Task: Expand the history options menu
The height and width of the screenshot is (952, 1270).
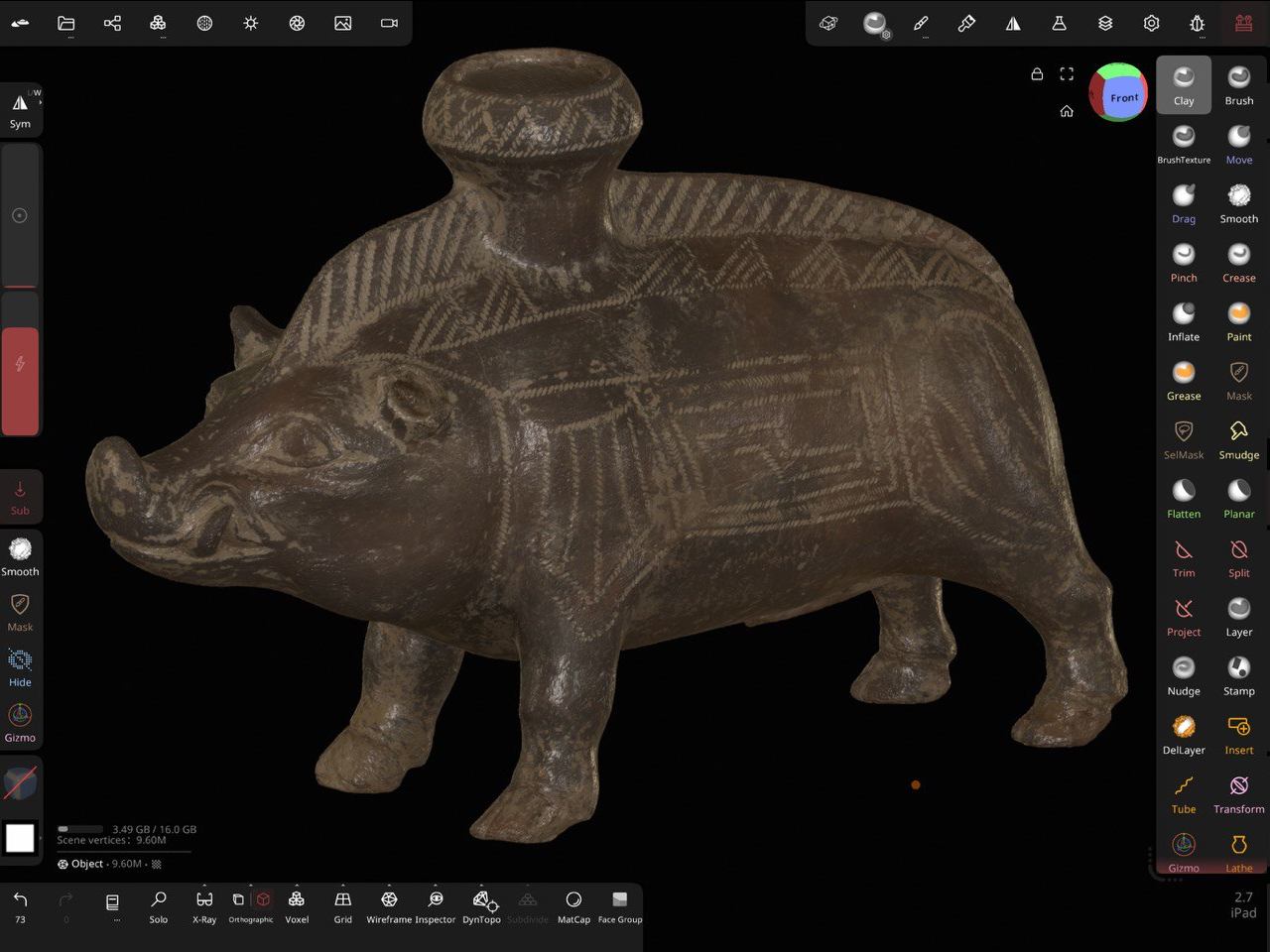Action: pyautogui.click(x=112, y=905)
